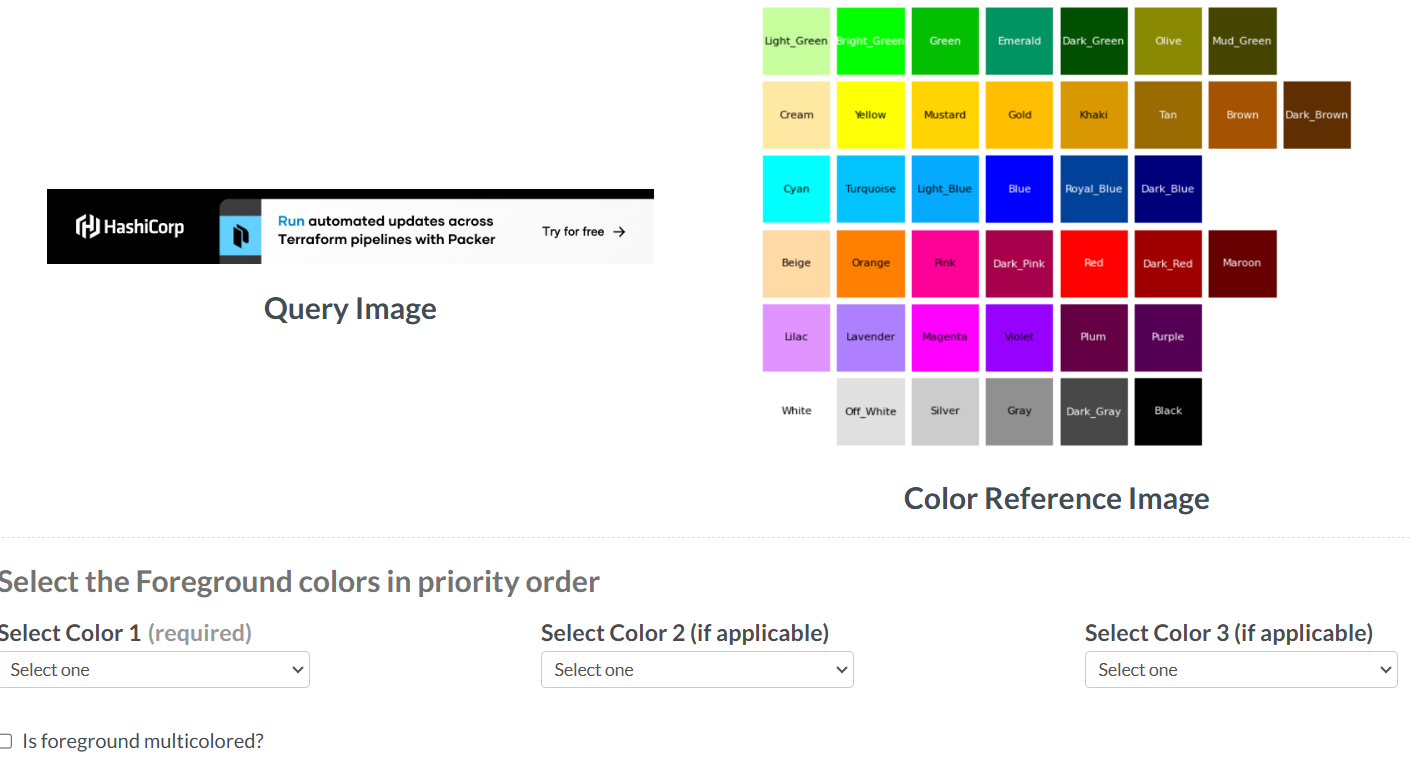The width and height of the screenshot is (1422, 760).
Task: Check the 'Is foreground multicolored?' checkbox
Action: tap(5, 741)
